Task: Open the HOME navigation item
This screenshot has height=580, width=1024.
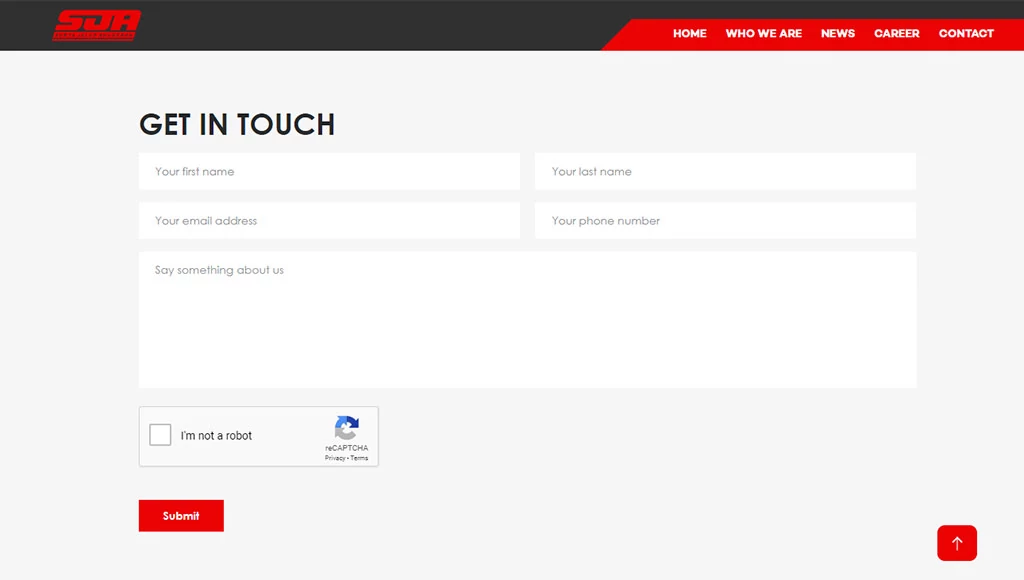Action: click(689, 33)
